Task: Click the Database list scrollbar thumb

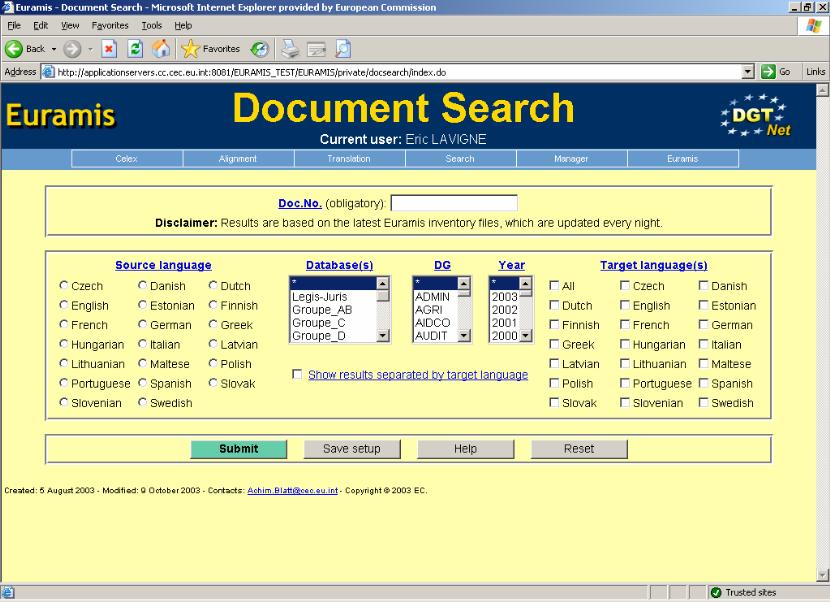Action: click(x=383, y=295)
